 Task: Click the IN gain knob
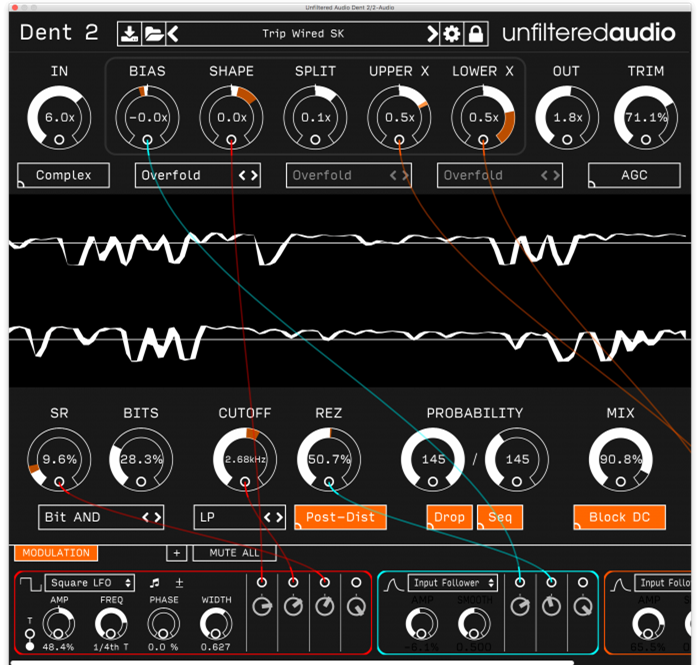pos(59,117)
